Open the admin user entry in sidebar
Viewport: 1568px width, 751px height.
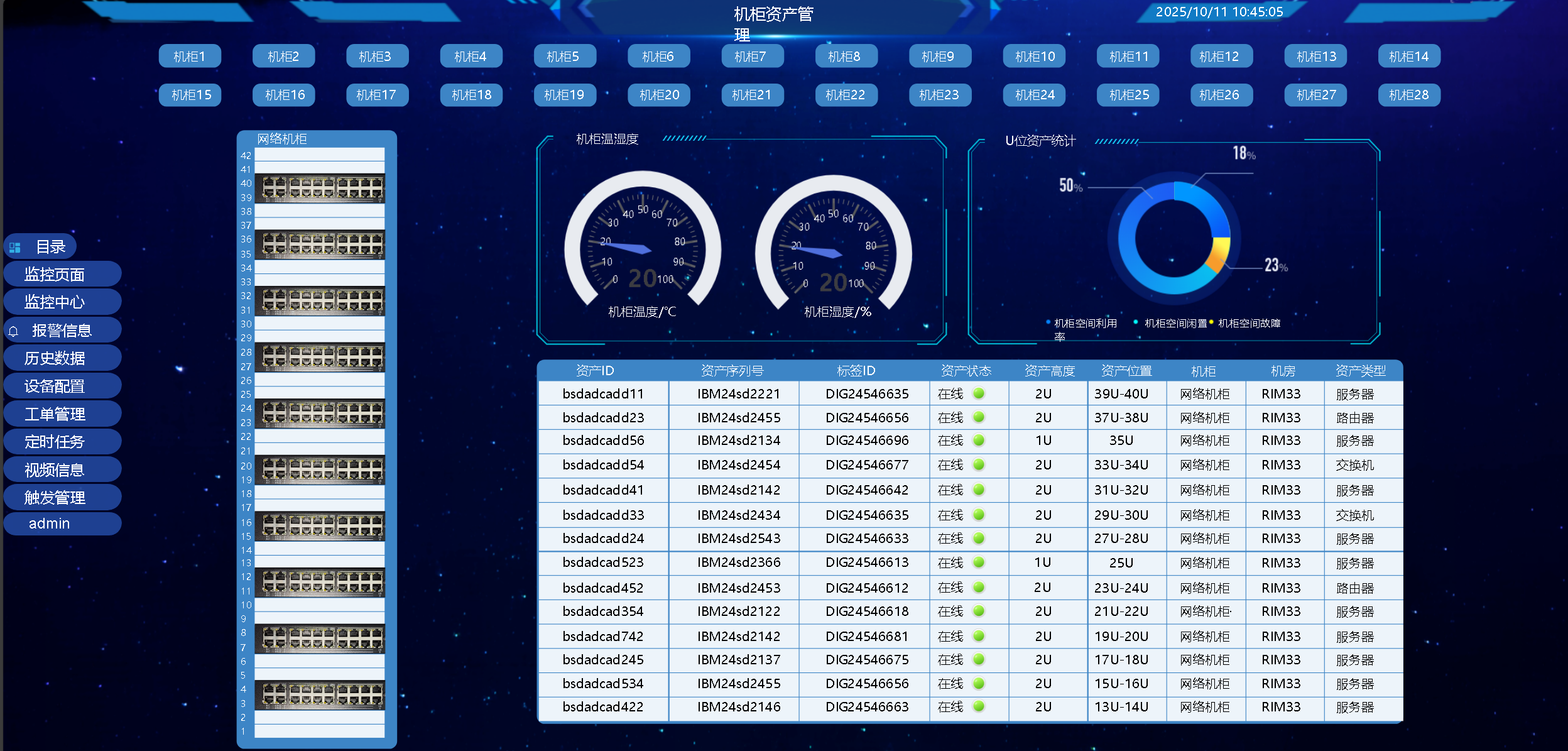click(x=50, y=524)
